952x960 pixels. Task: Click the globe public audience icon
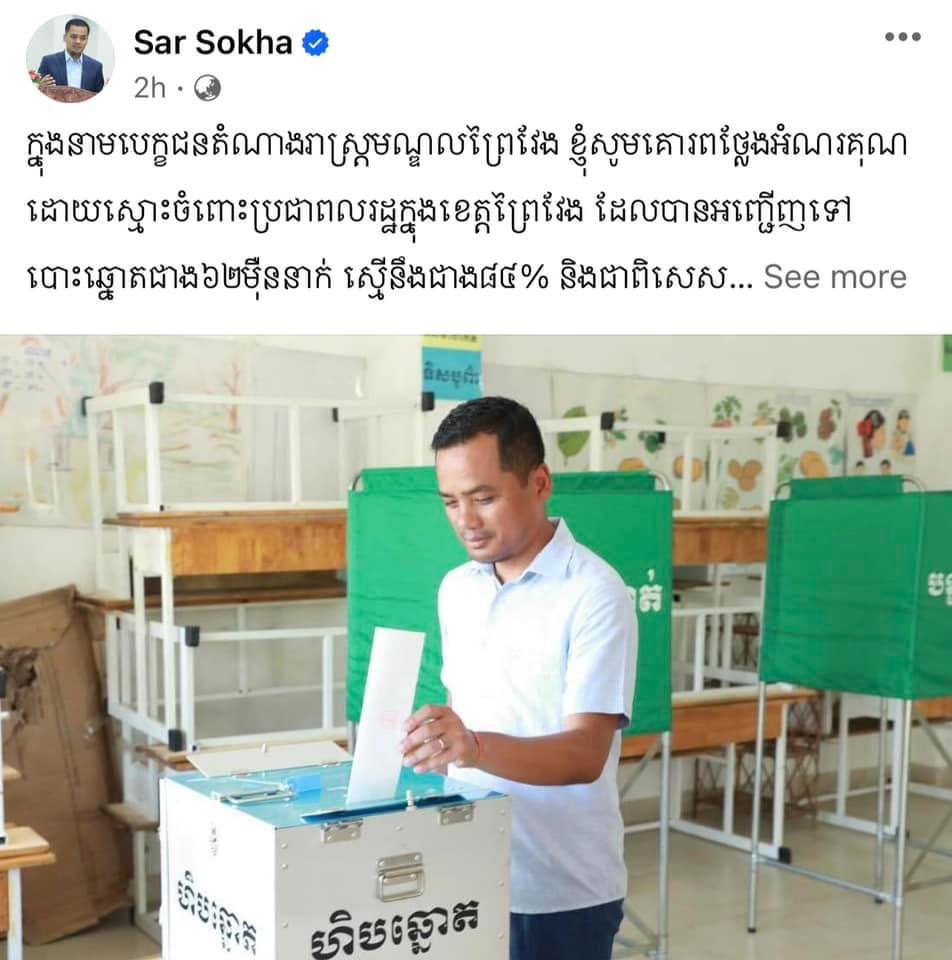click(208, 89)
